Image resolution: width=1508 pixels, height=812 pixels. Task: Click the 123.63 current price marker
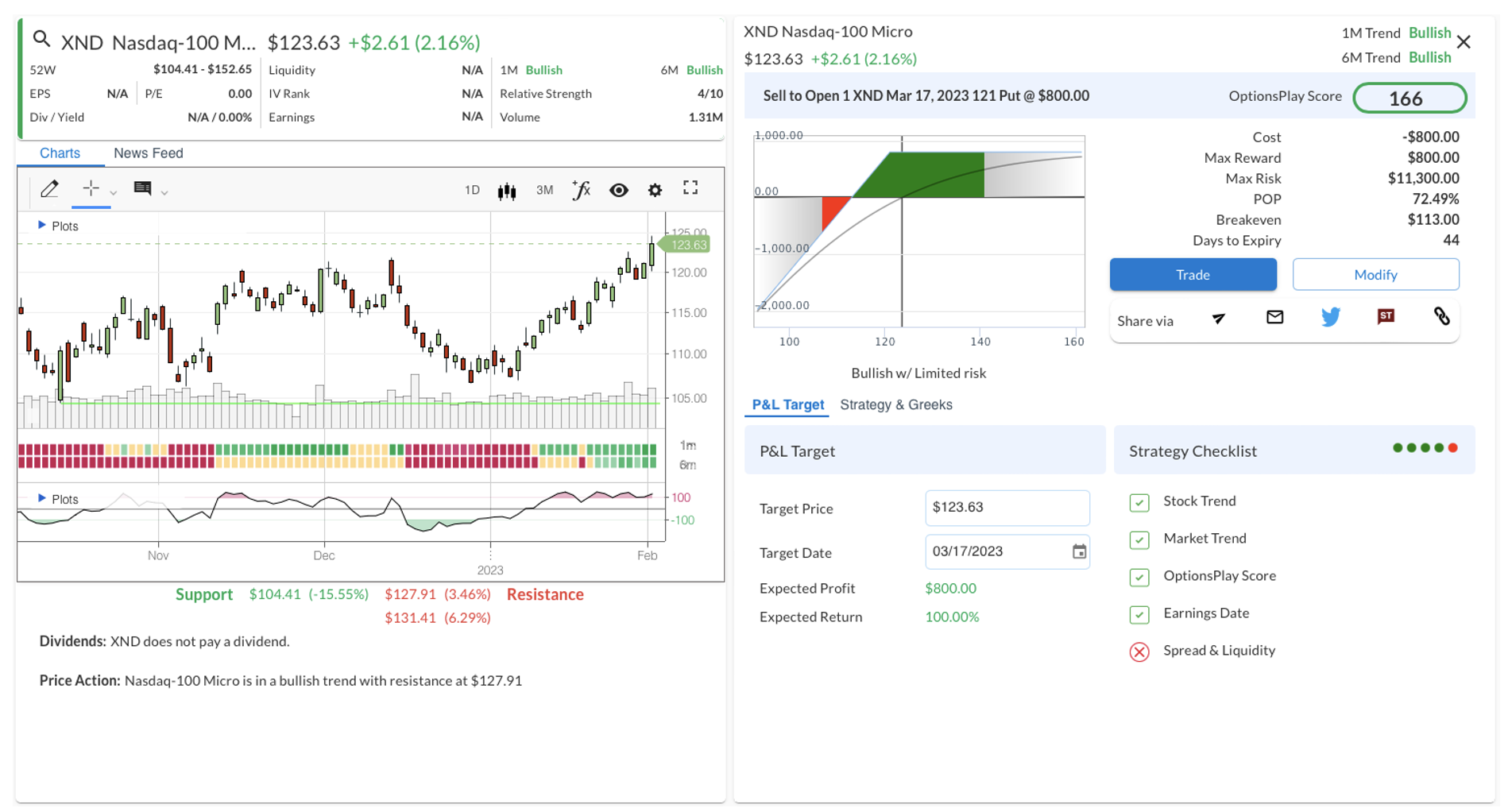coord(684,245)
